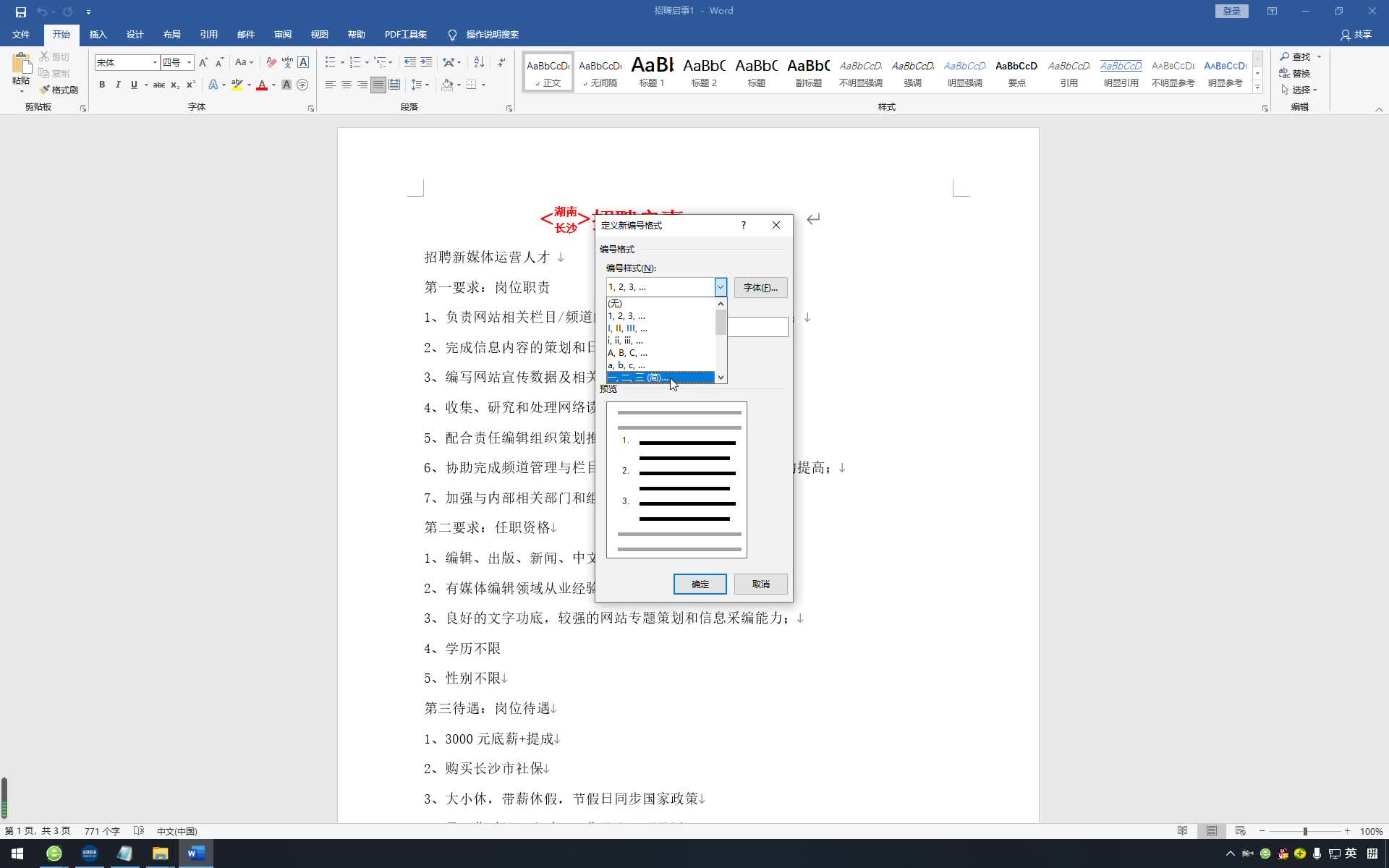
Task: Click the Format Painter (格式刷) tool
Action: tap(59, 90)
